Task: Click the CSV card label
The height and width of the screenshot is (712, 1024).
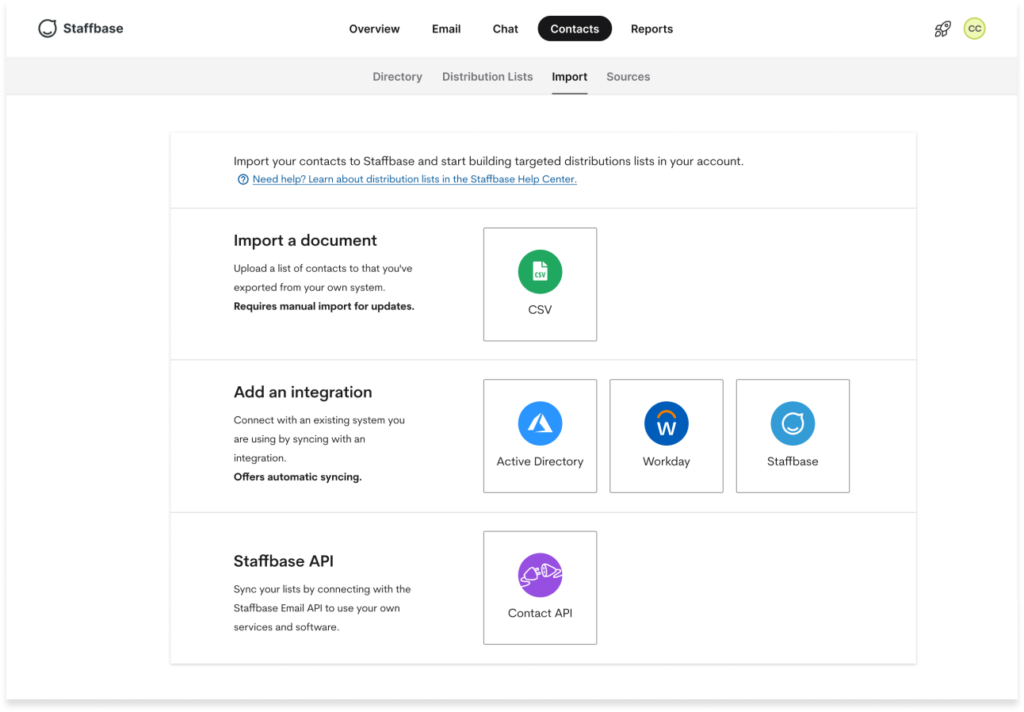Action: 540,309
